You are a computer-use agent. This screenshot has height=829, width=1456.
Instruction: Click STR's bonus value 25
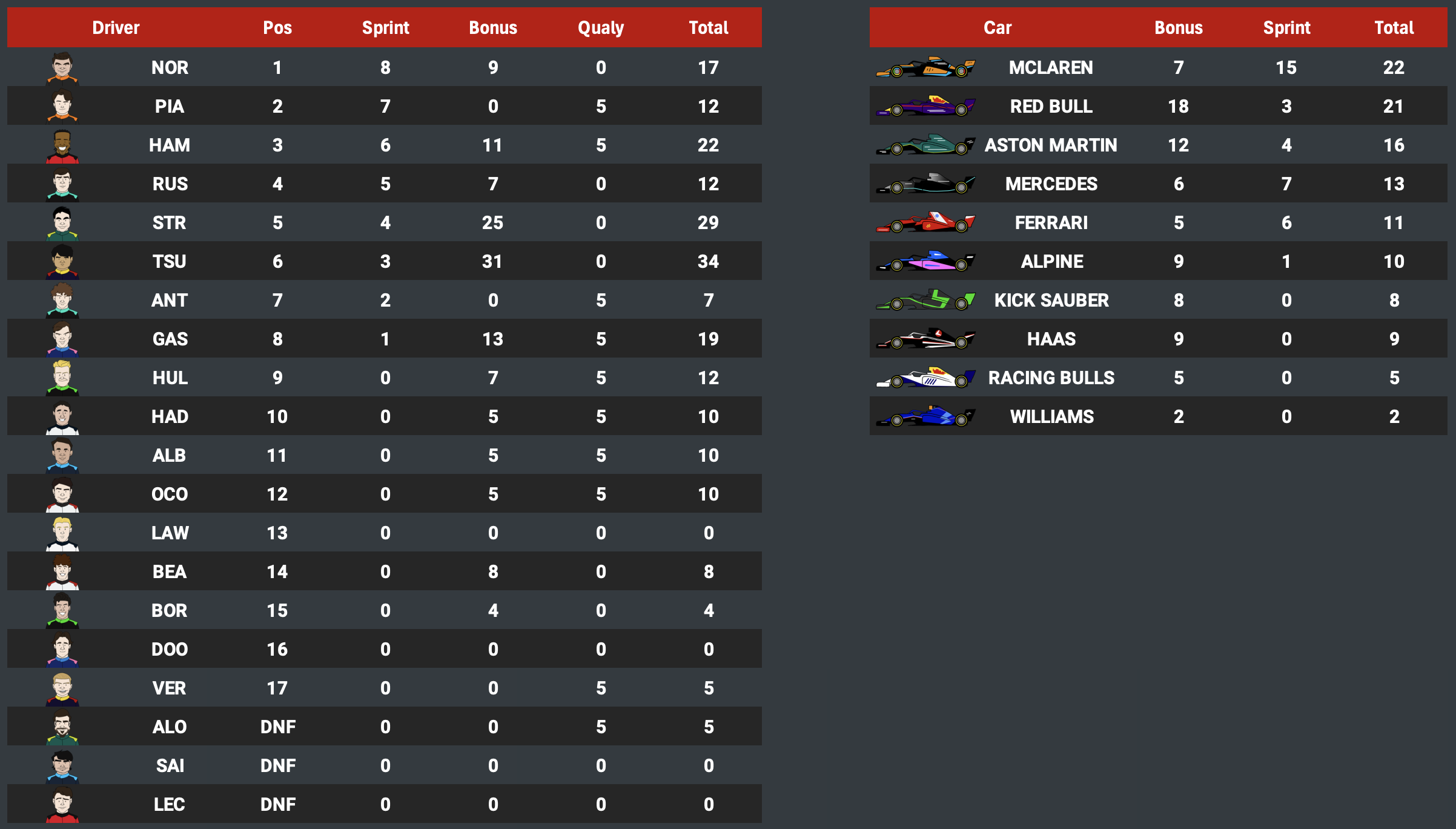(x=493, y=222)
